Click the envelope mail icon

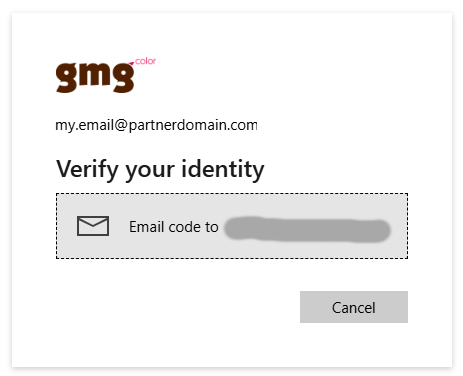[x=93, y=226]
